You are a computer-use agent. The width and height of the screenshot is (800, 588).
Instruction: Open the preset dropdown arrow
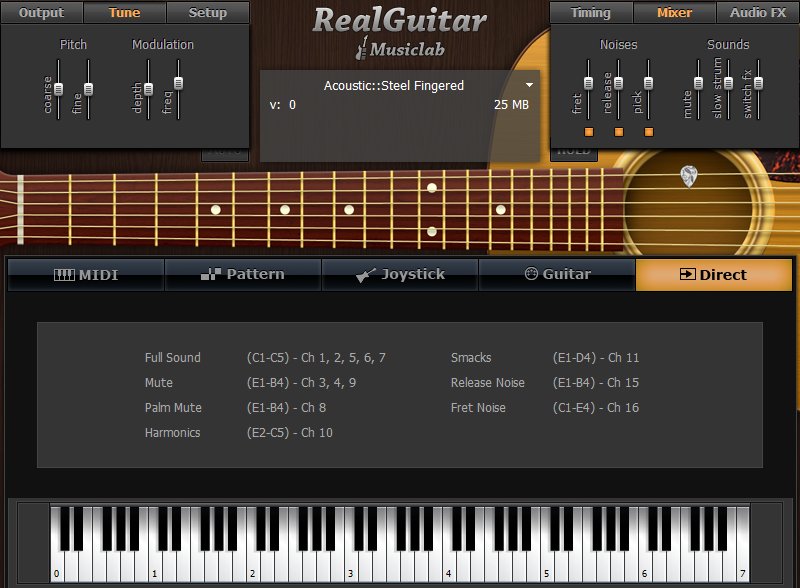click(530, 86)
